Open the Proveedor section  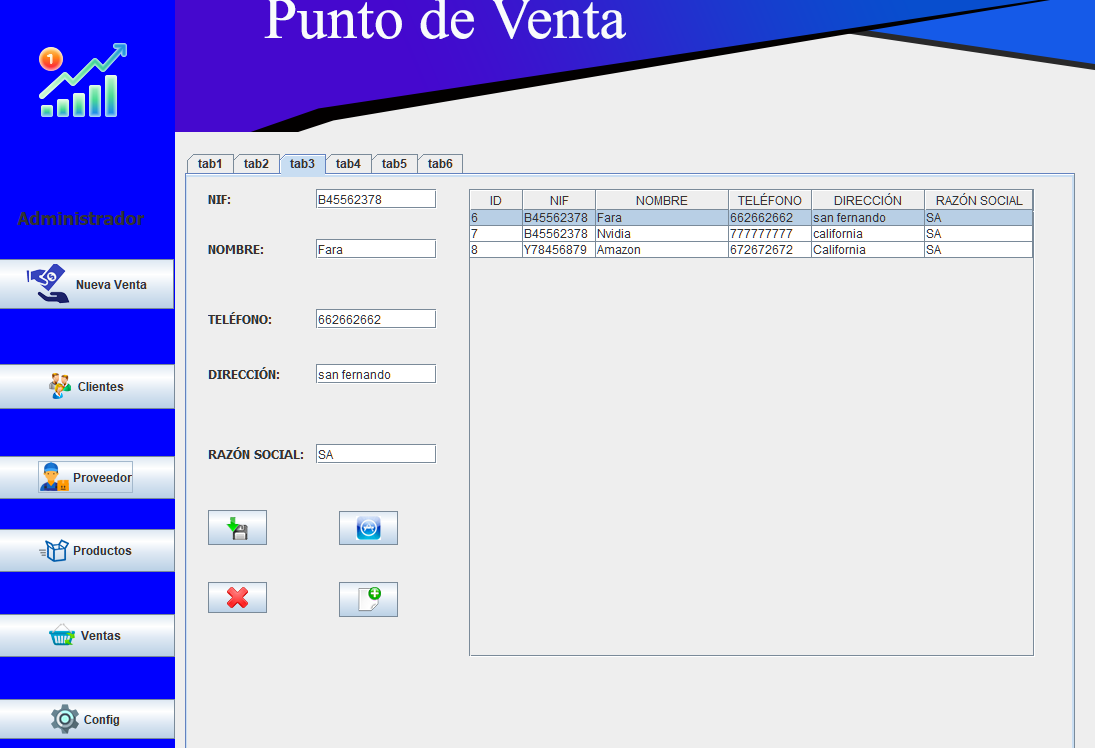pyautogui.click(x=86, y=478)
